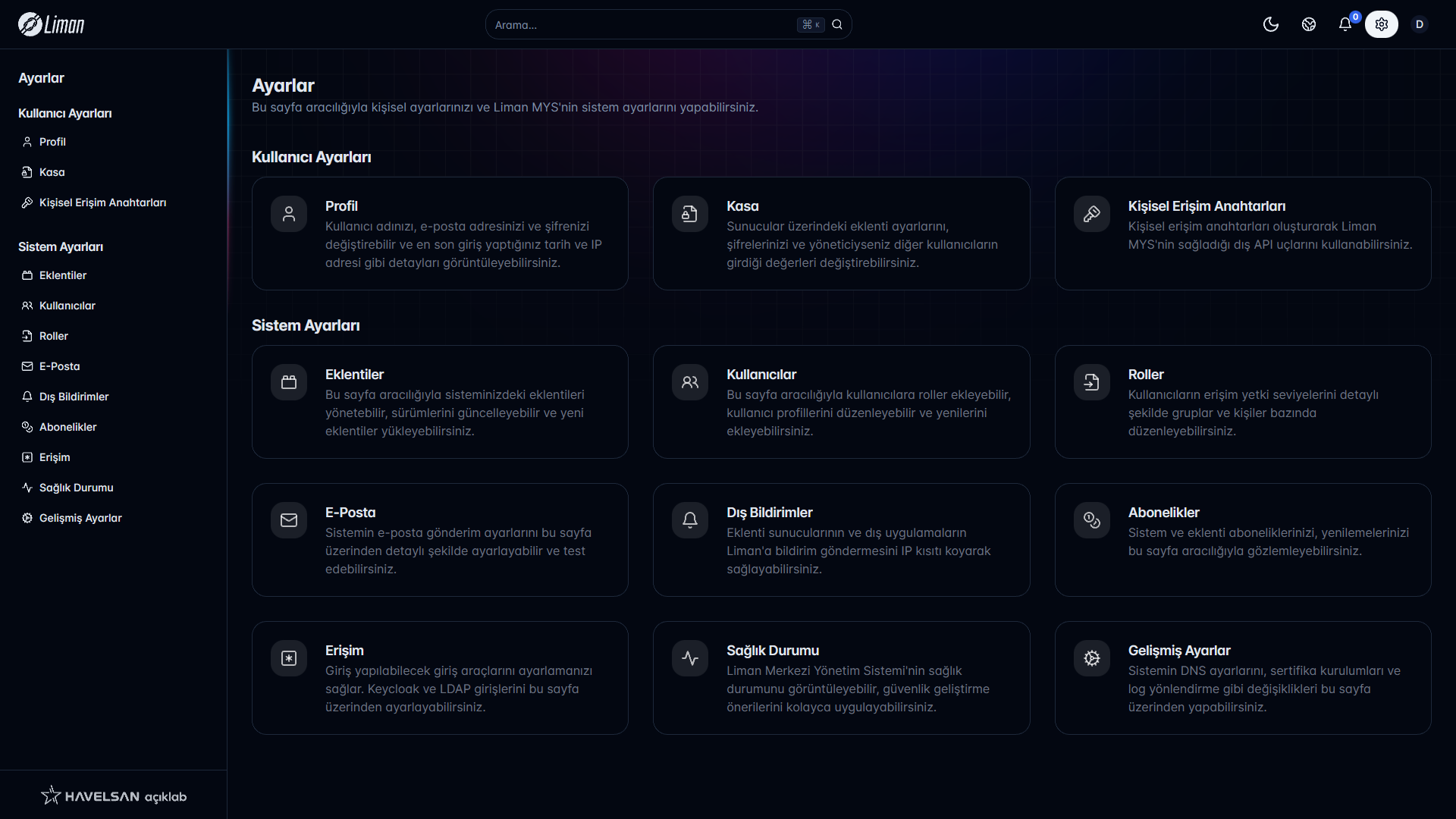Image resolution: width=1456 pixels, height=819 pixels.
Task: Click the Abonelikler card icon
Action: 1092,520
